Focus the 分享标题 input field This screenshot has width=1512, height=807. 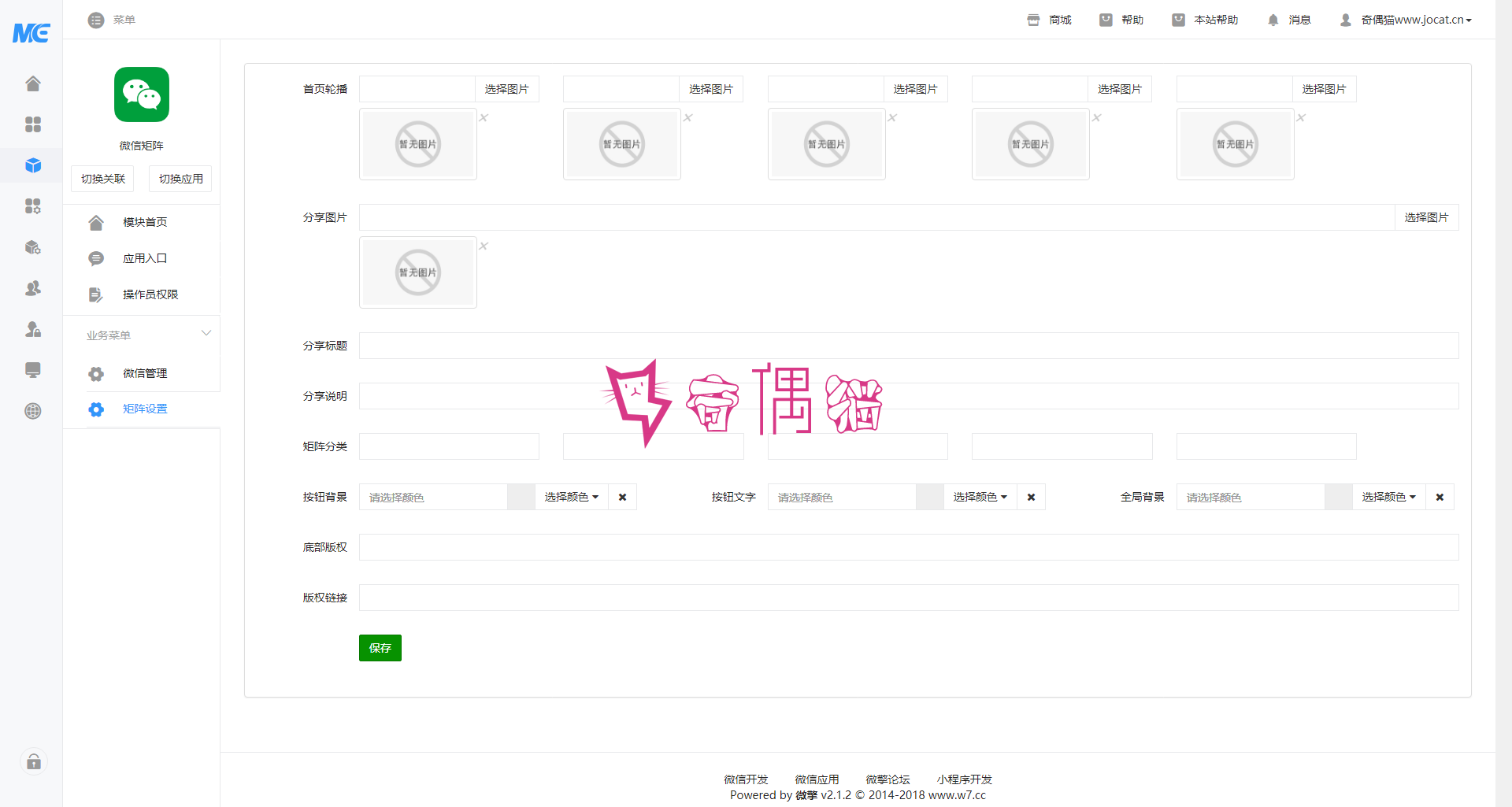click(x=909, y=346)
